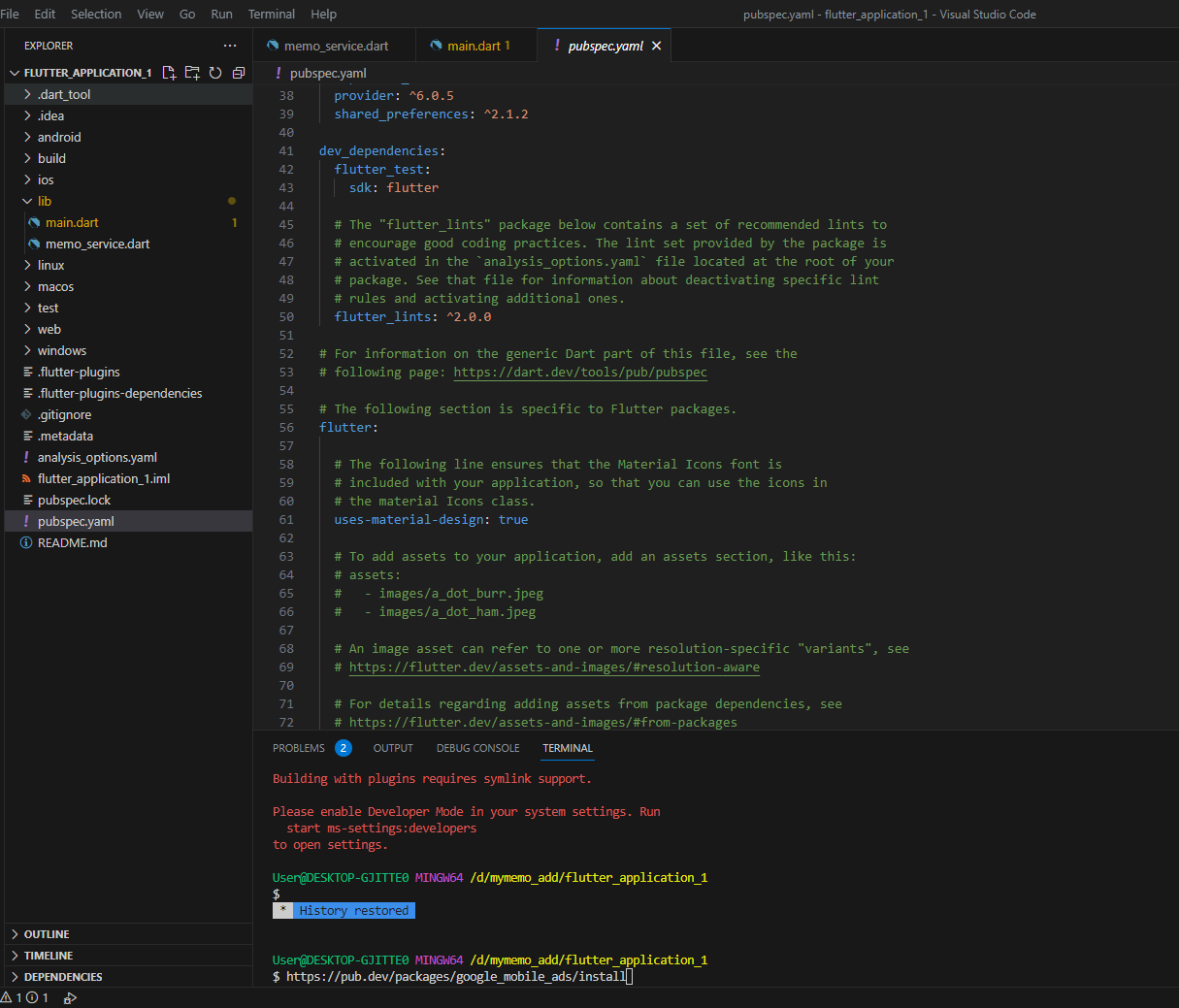The image size is (1179, 1008).
Task: Open the Selection menu
Action: click(96, 14)
